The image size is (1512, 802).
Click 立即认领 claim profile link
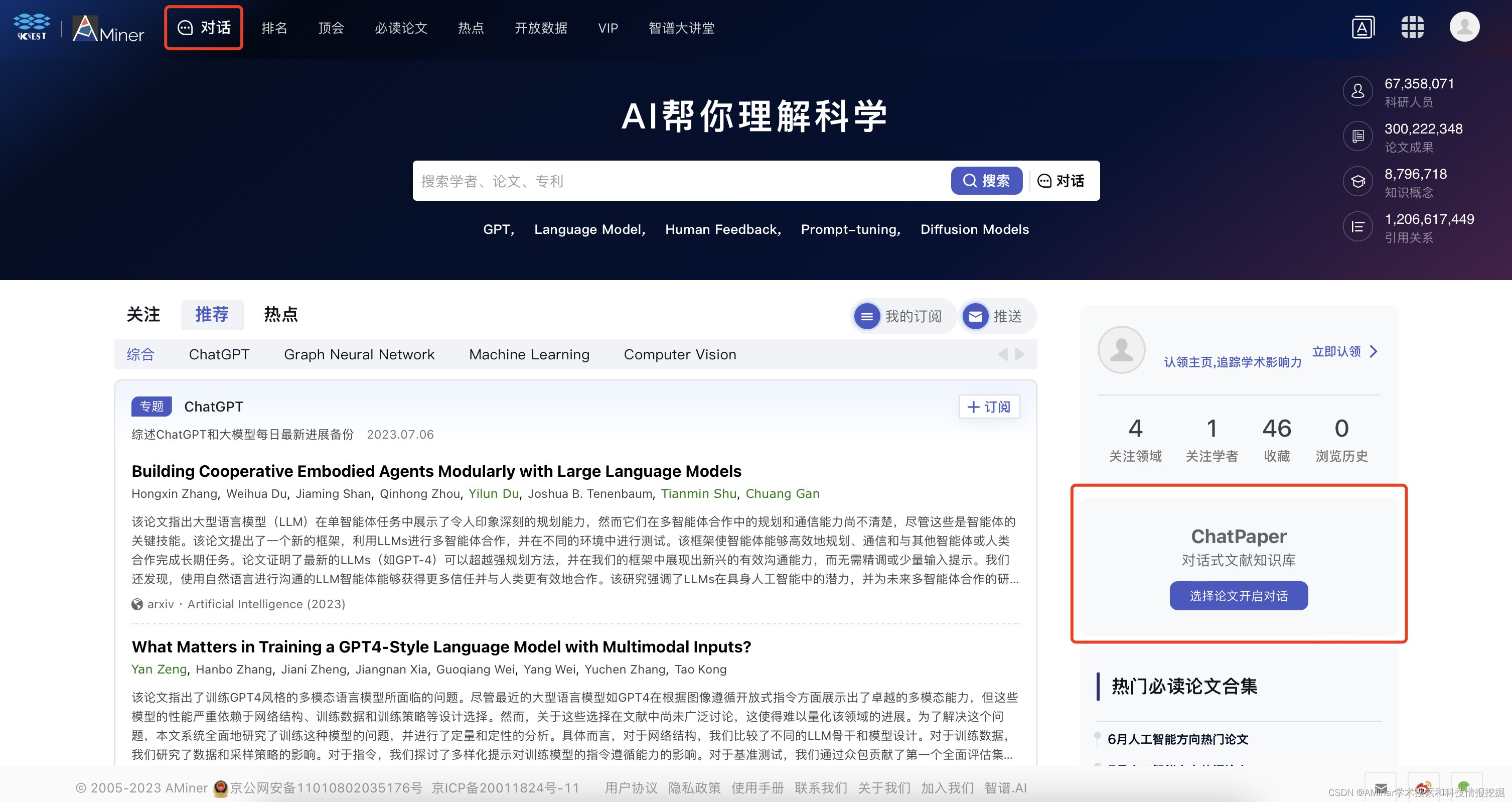[x=1340, y=351]
